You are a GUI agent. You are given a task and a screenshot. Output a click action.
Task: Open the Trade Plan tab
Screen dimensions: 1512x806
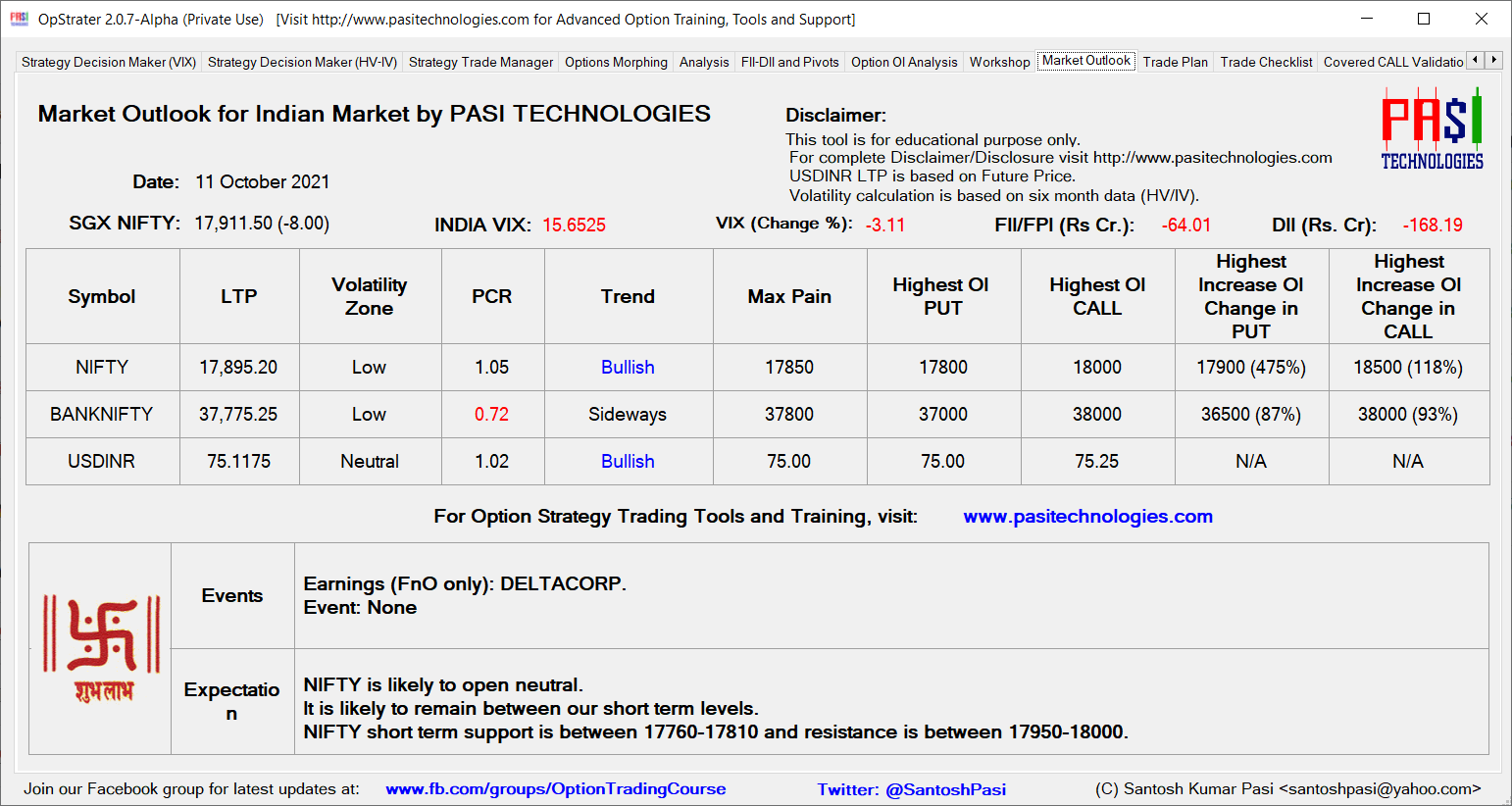pos(1176,62)
